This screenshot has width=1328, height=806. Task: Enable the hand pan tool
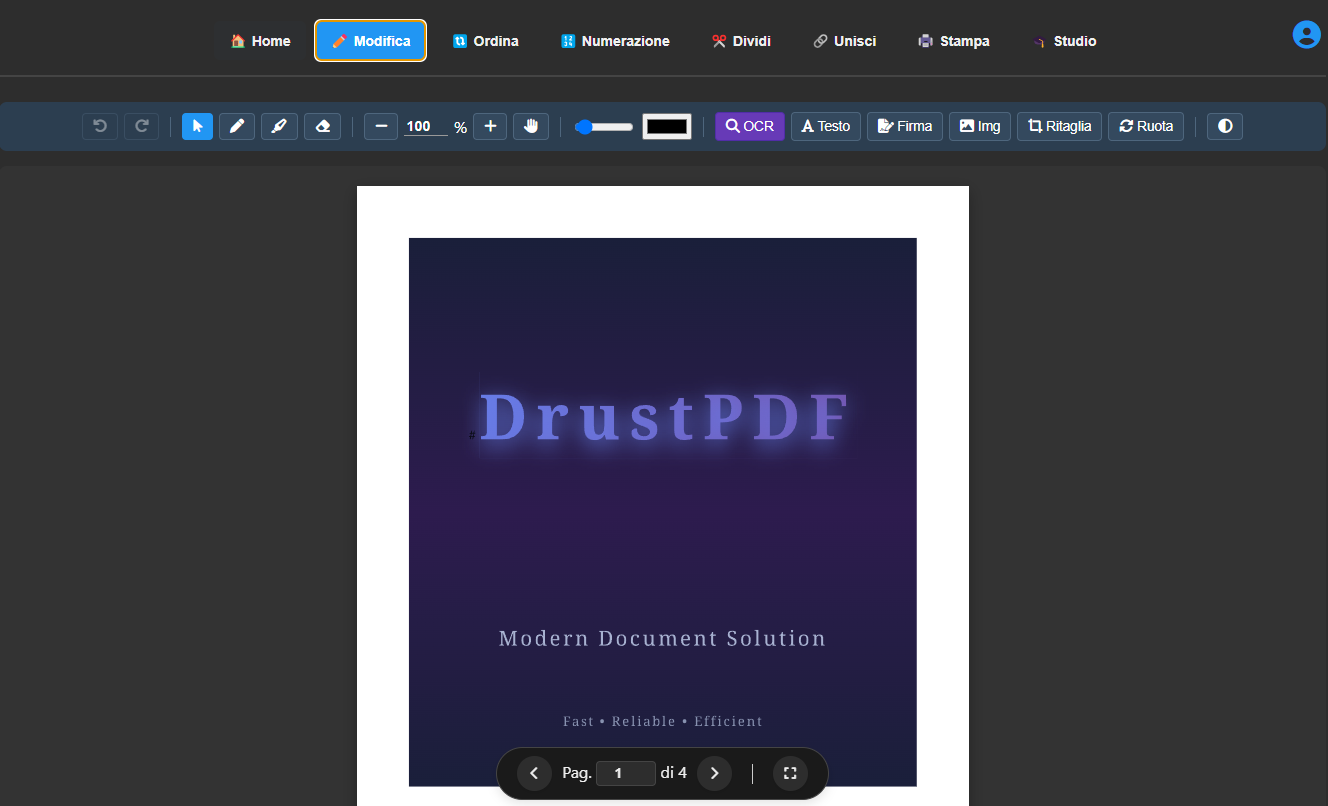point(531,126)
